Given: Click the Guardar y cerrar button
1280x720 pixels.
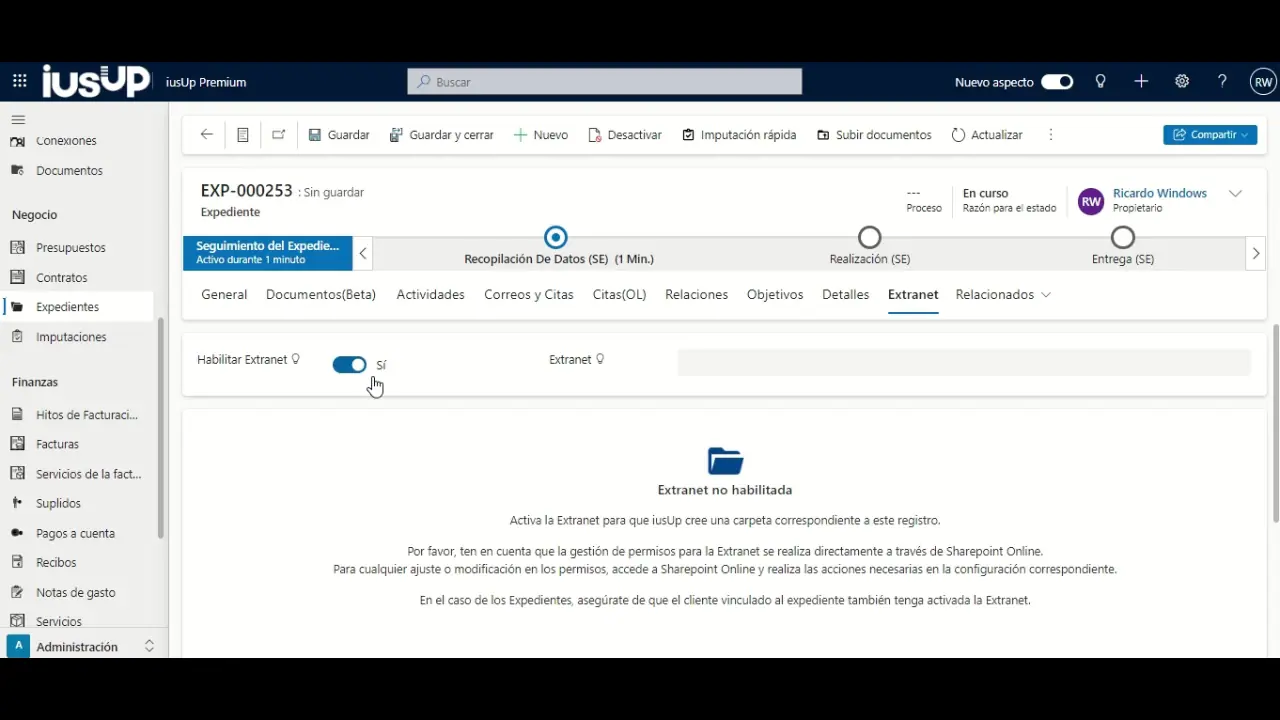Looking at the screenshot, I should tap(441, 135).
